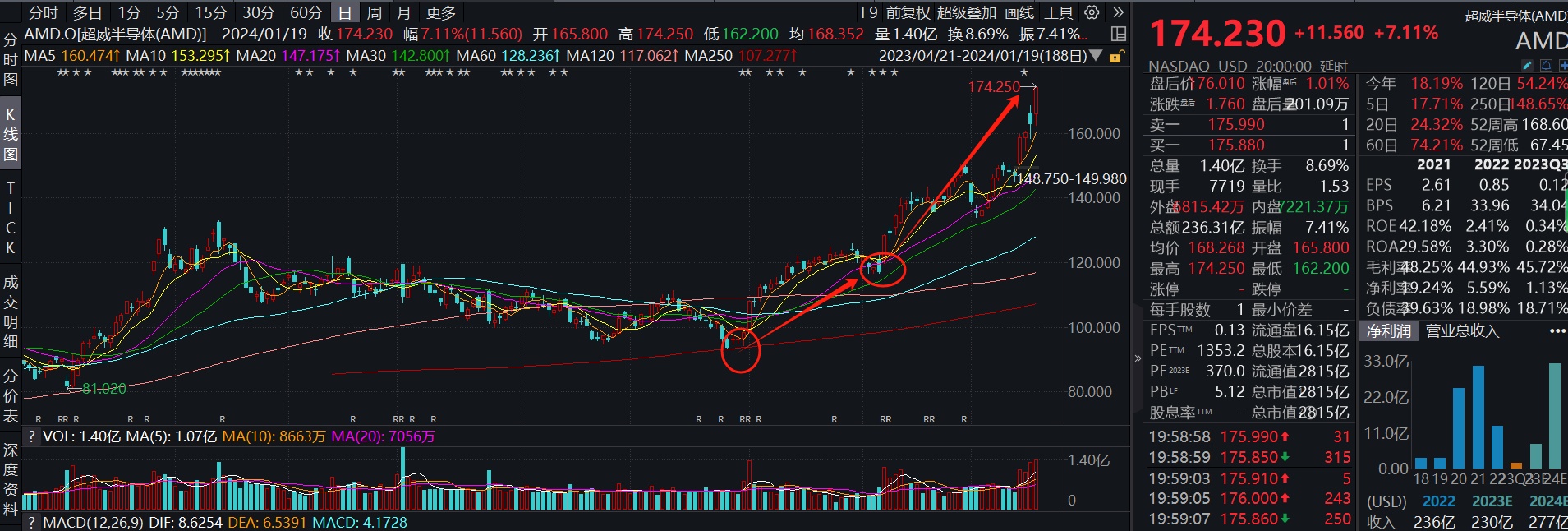Select the 19:59:03 tick trade row

[1249, 478]
